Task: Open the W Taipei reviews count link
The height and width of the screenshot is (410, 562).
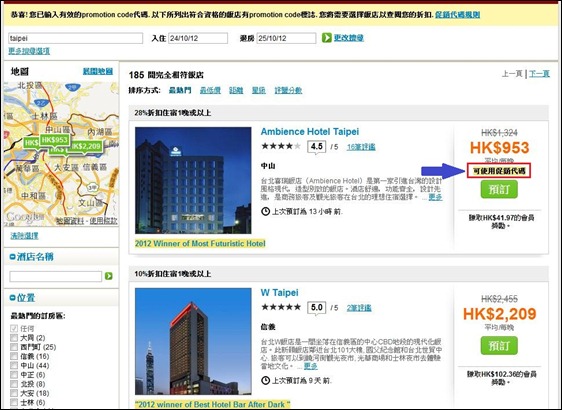Action: [359, 308]
